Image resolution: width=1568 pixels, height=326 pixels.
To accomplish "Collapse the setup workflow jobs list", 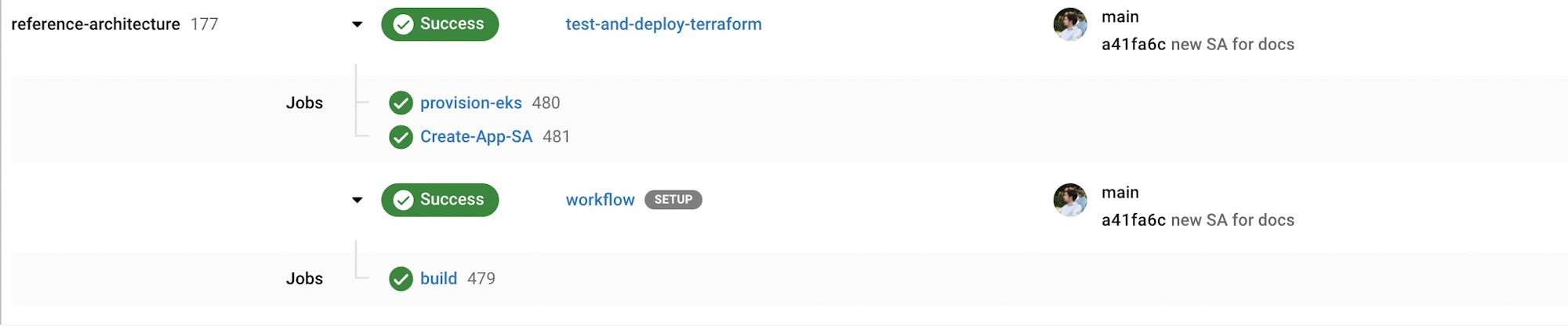I will click(x=358, y=200).
